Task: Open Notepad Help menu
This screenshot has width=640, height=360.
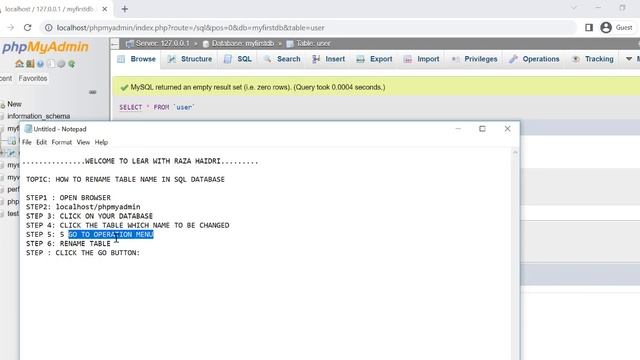Action: coord(101,142)
